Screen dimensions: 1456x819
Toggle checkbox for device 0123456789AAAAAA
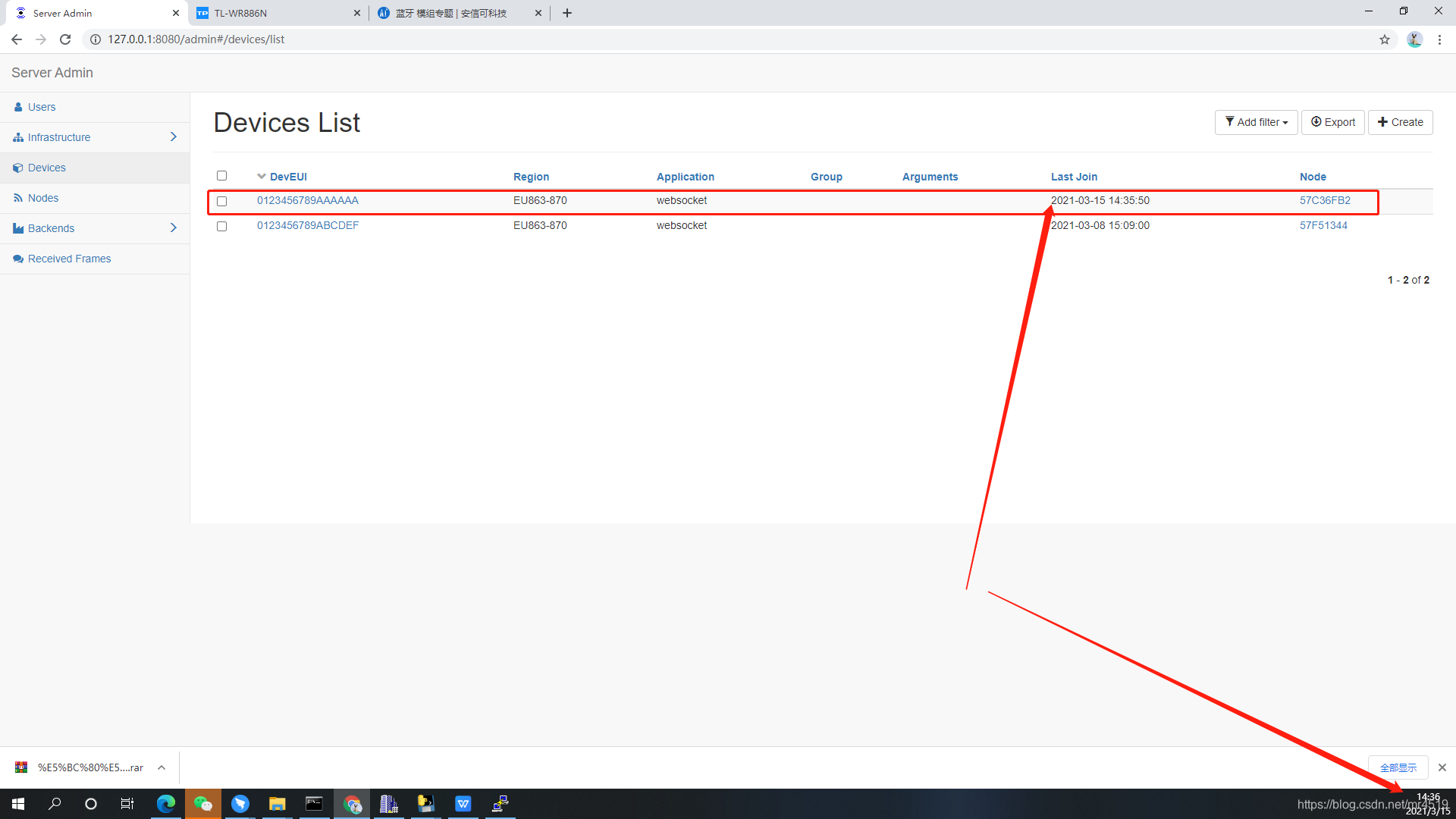pyautogui.click(x=221, y=200)
